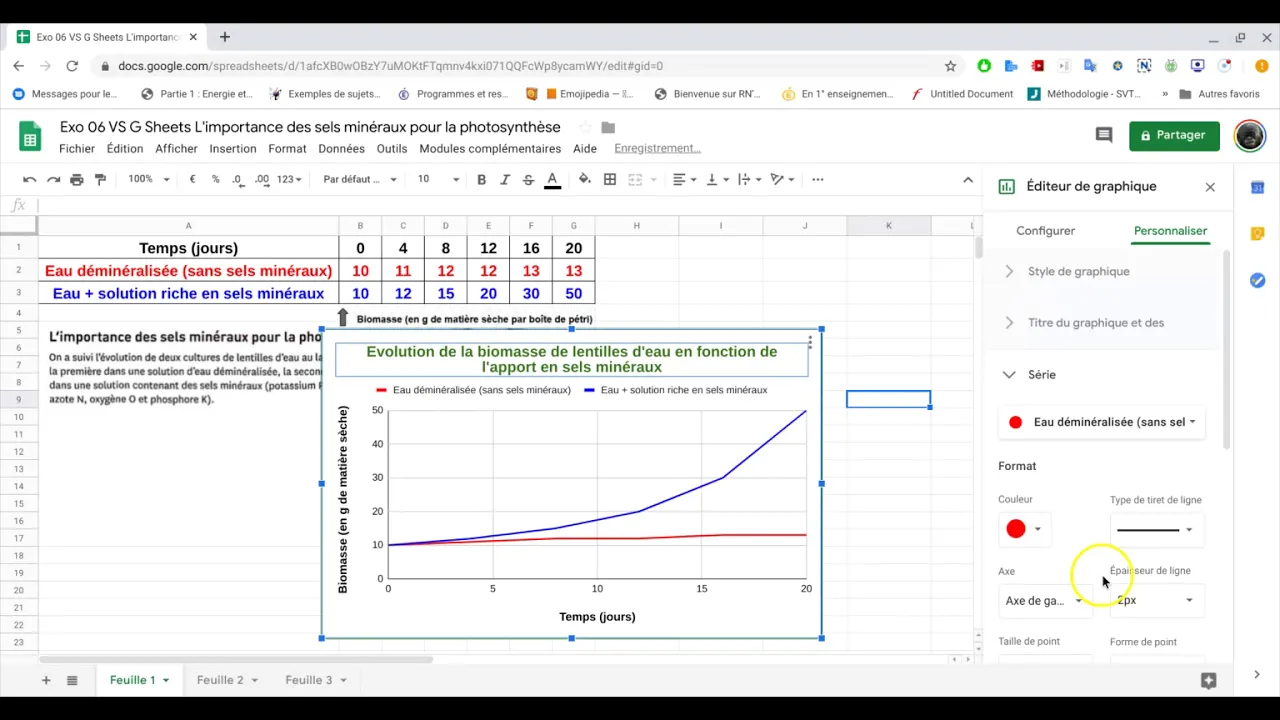Show all sheets list icon
1280x720 pixels.
[x=72, y=680]
